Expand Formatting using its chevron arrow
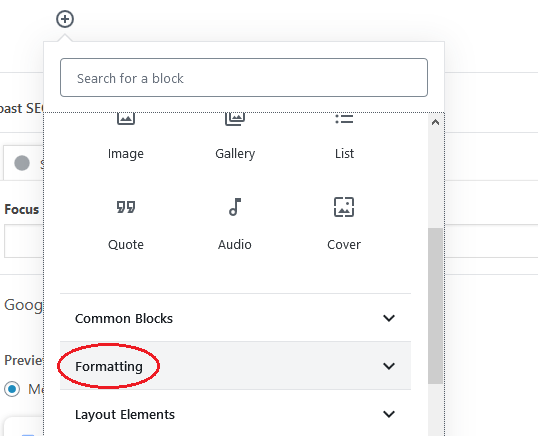Viewport: 538px width, 436px height. pyautogui.click(x=389, y=366)
